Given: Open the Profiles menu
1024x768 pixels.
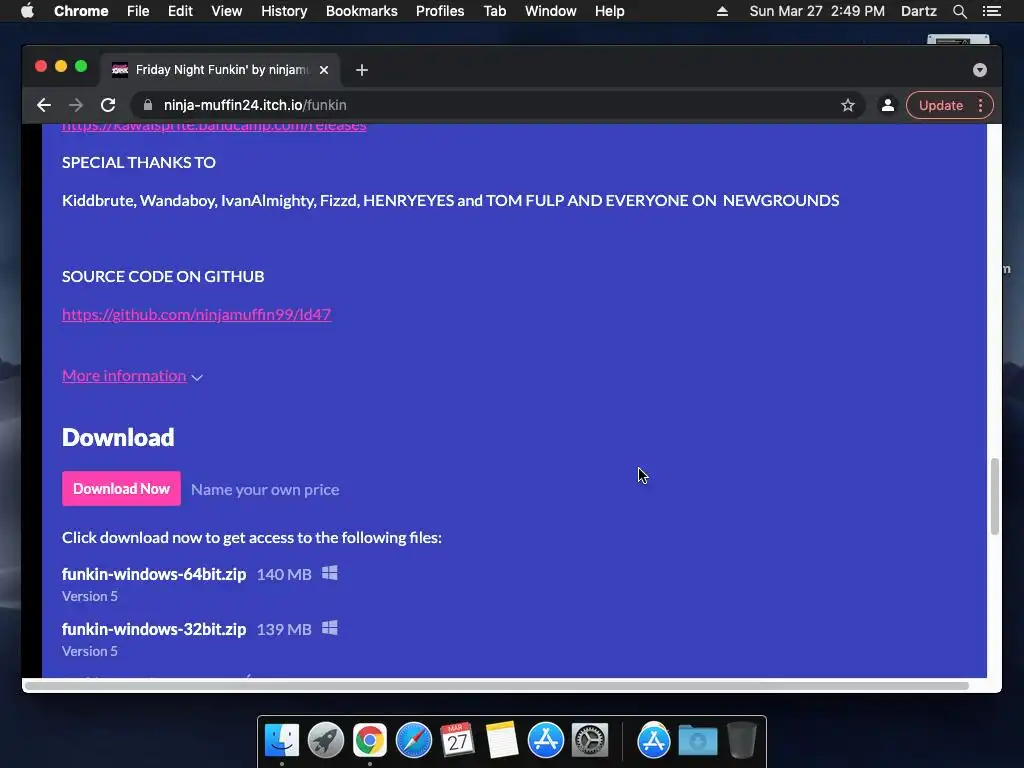Looking at the screenshot, I should pos(440,11).
